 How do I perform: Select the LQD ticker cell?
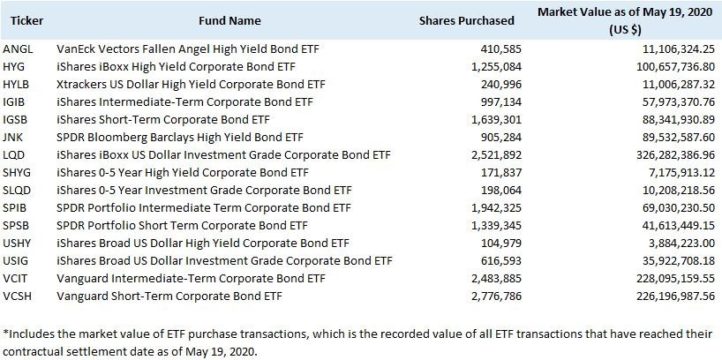click(x=13, y=155)
